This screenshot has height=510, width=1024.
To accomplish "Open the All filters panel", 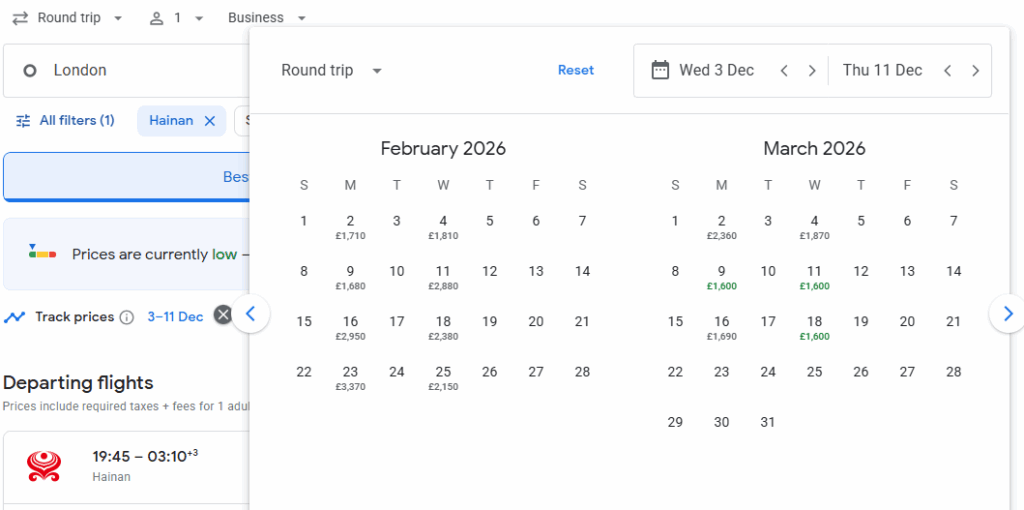I will [x=66, y=121].
